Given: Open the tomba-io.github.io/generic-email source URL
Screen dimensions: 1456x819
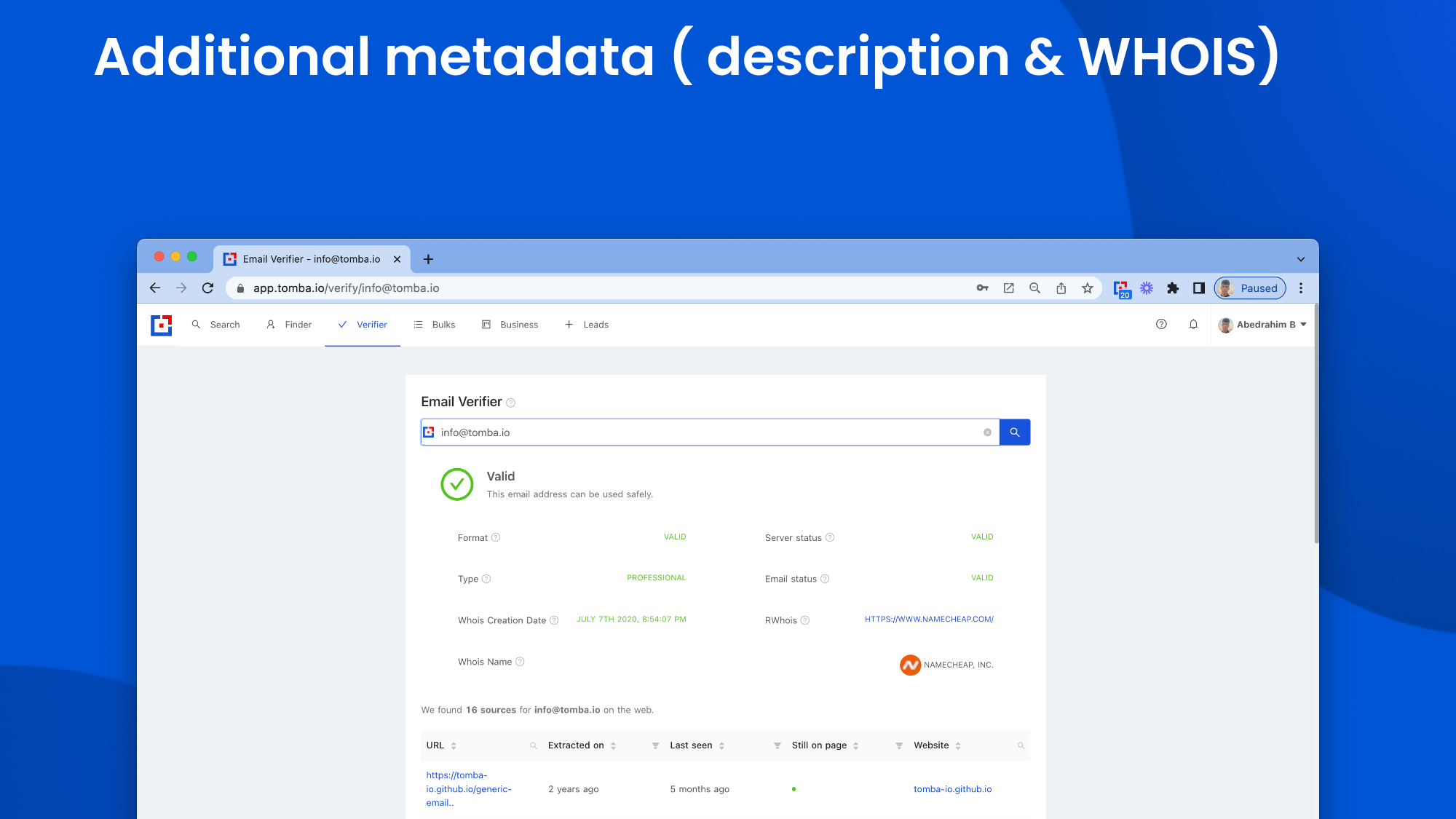Looking at the screenshot, I should tap(469, 789).
